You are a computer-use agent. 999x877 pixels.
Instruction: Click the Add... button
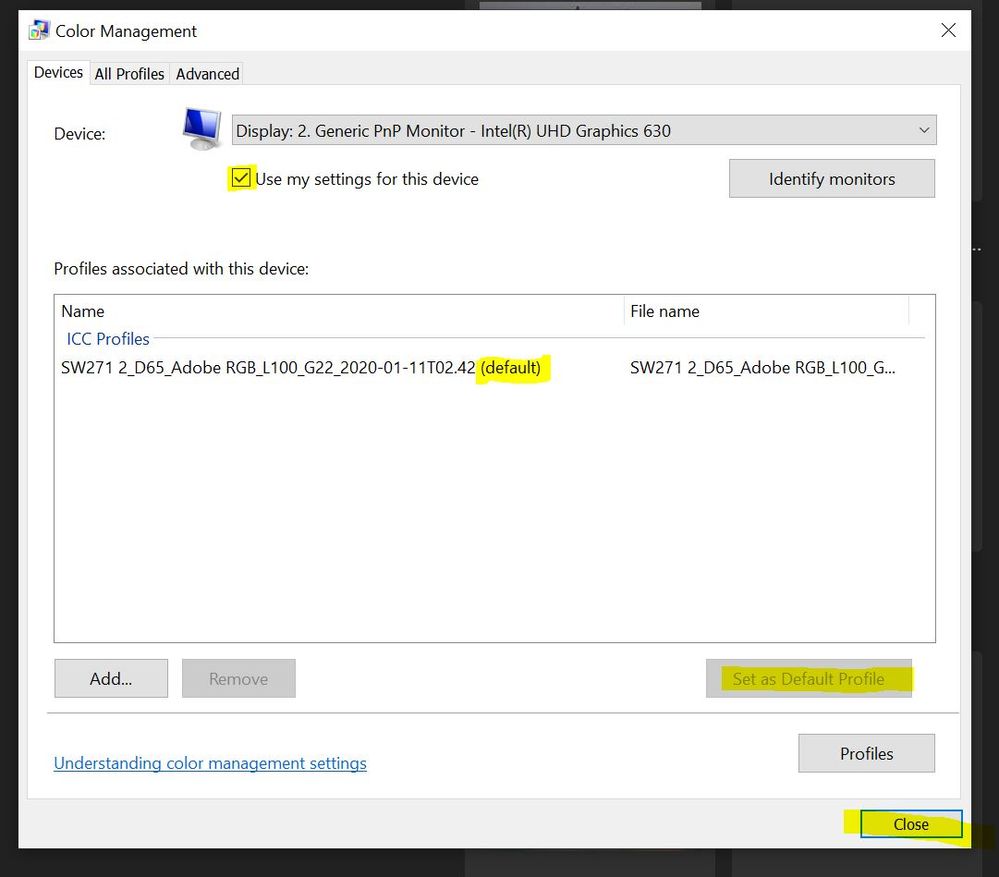pos(110,678)
